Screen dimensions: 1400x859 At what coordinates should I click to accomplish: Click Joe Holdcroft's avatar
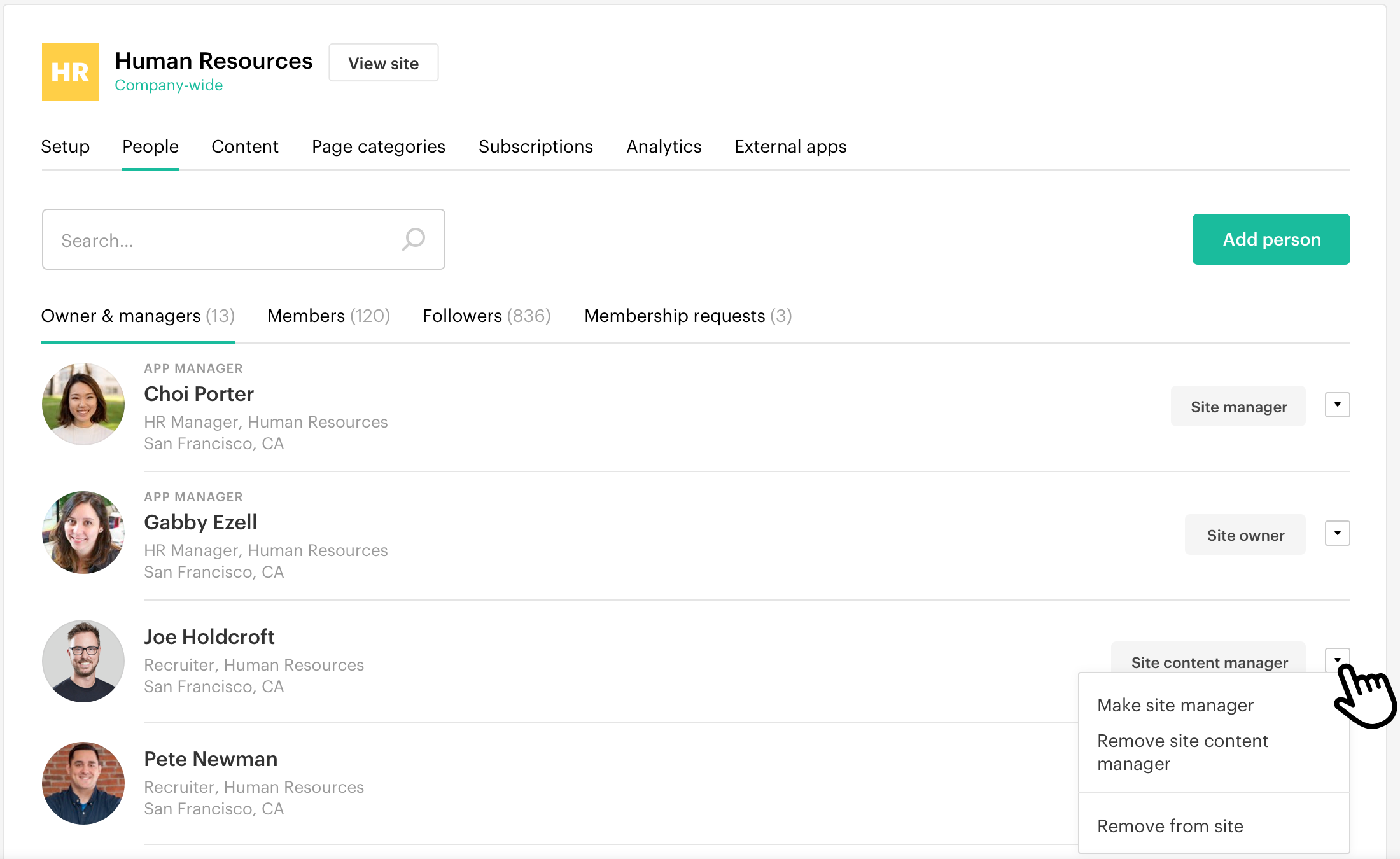tap(83, 661)
